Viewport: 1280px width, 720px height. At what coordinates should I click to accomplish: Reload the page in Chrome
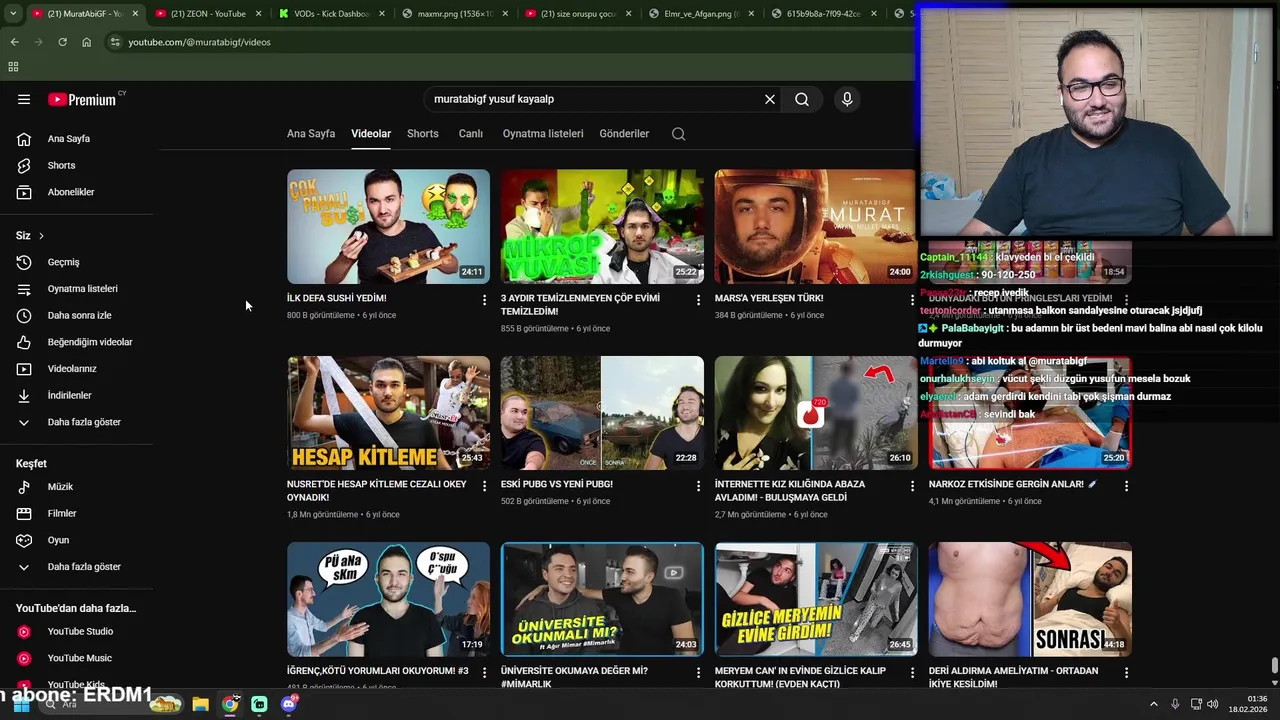pyautogui.click(x=62, y=42)
